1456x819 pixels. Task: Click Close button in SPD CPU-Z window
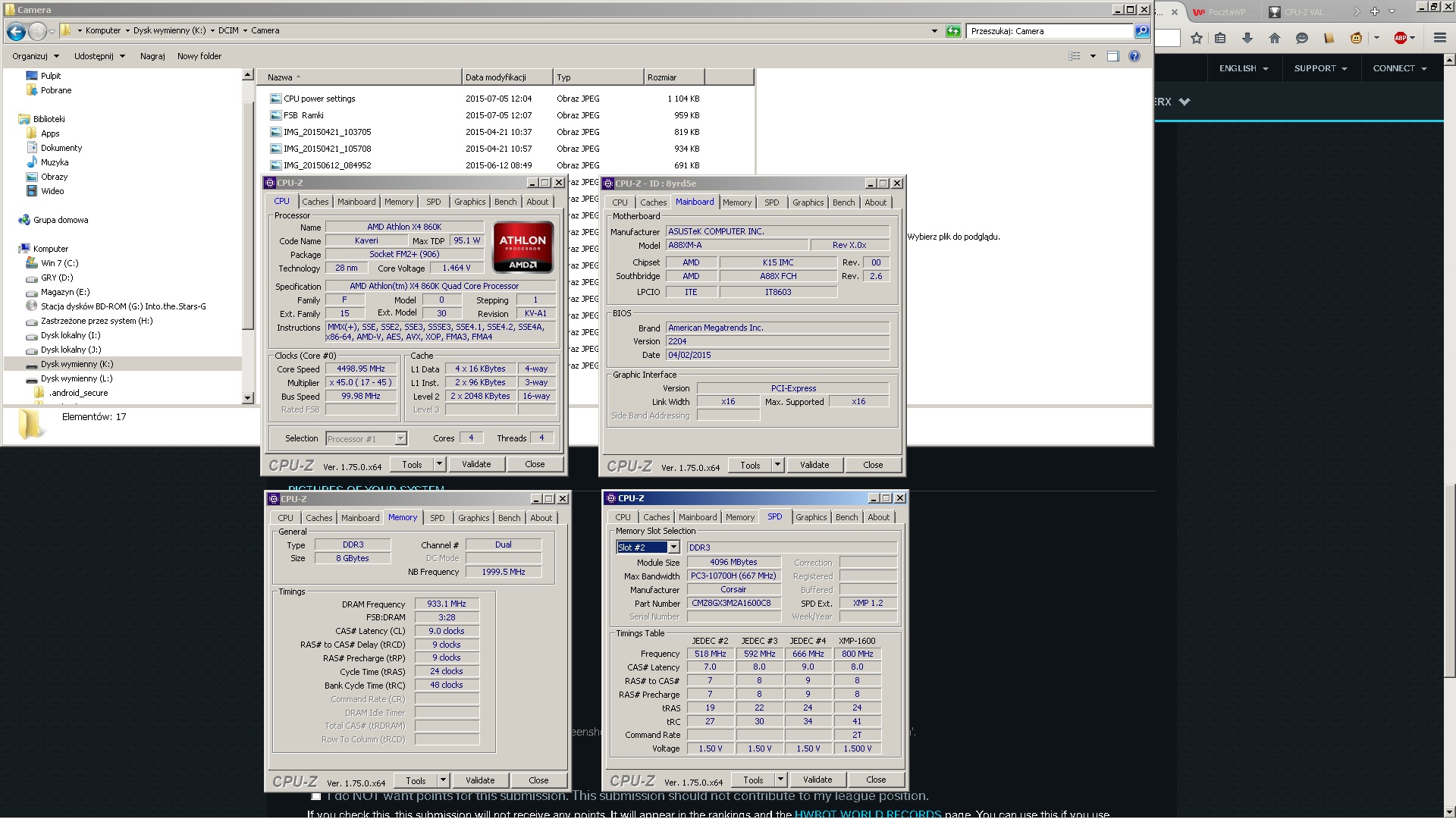pos(876,780)
